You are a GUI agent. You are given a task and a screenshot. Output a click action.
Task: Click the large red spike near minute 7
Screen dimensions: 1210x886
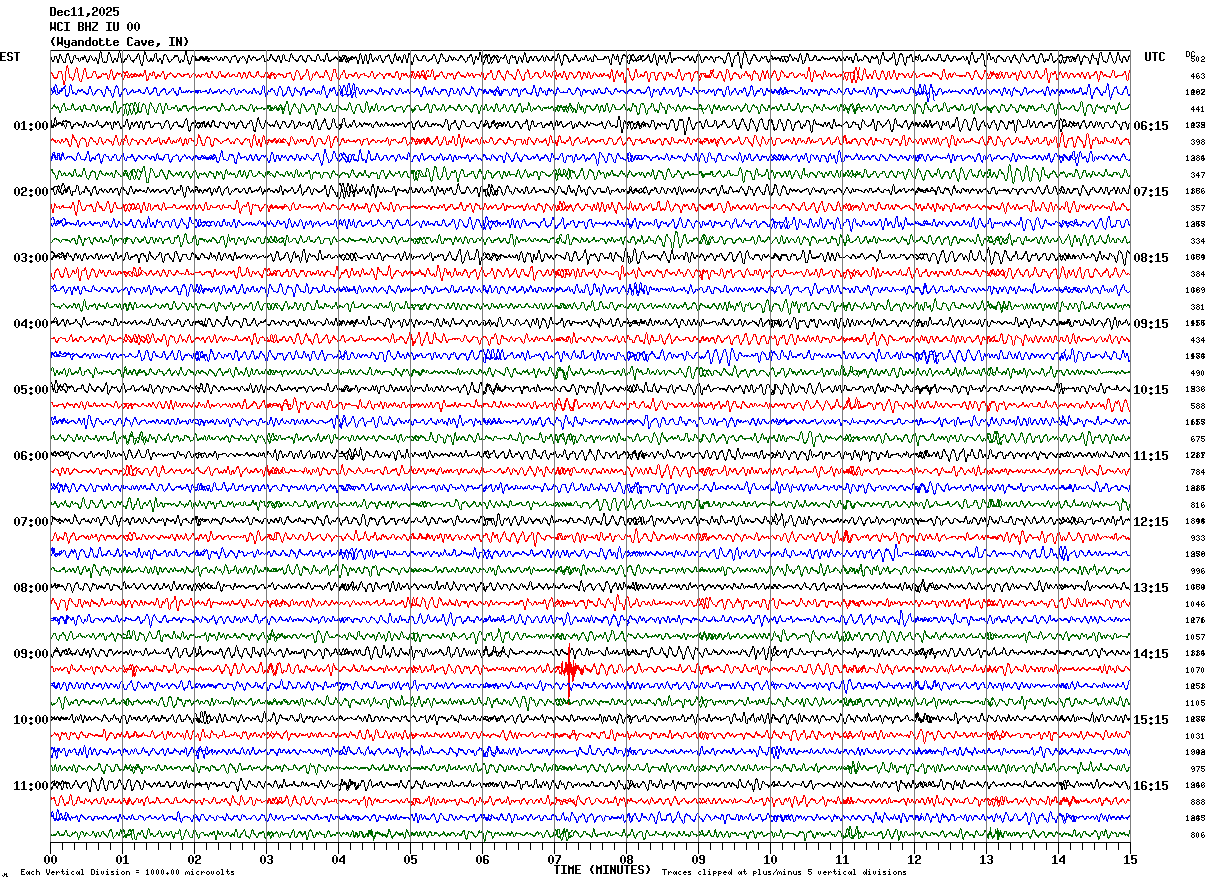pos(569,670)
